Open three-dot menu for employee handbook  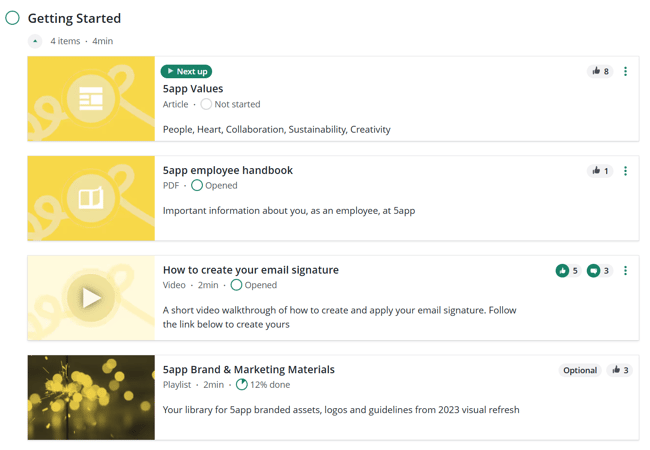(x=625, y=171)
